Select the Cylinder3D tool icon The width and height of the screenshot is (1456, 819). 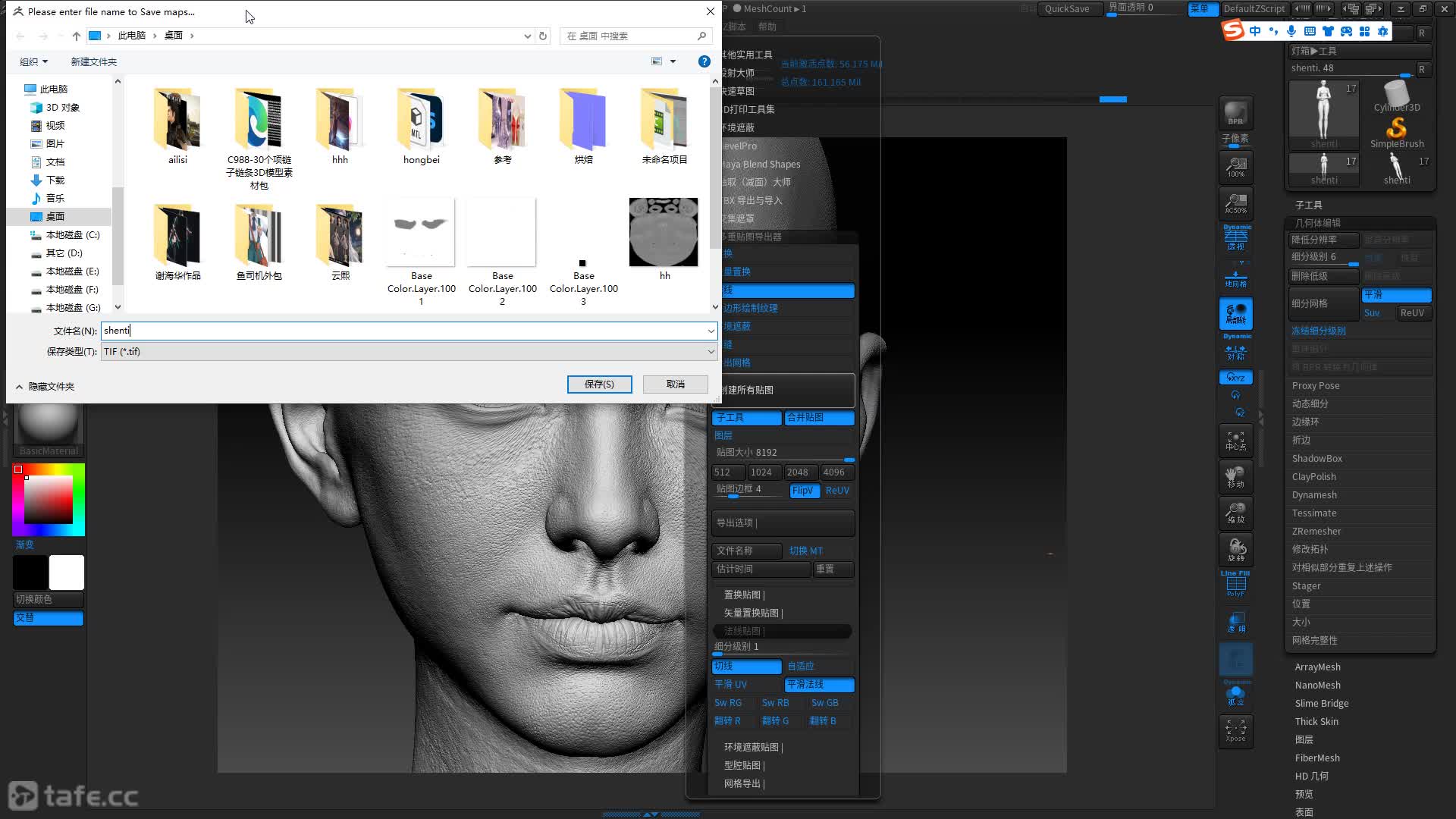click(x=1396, y=96)
